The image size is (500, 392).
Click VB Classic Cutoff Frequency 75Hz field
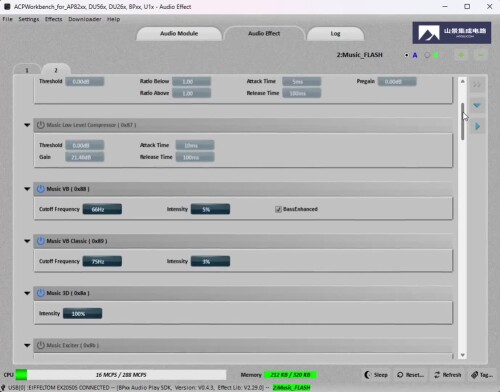tap(102, 261)
